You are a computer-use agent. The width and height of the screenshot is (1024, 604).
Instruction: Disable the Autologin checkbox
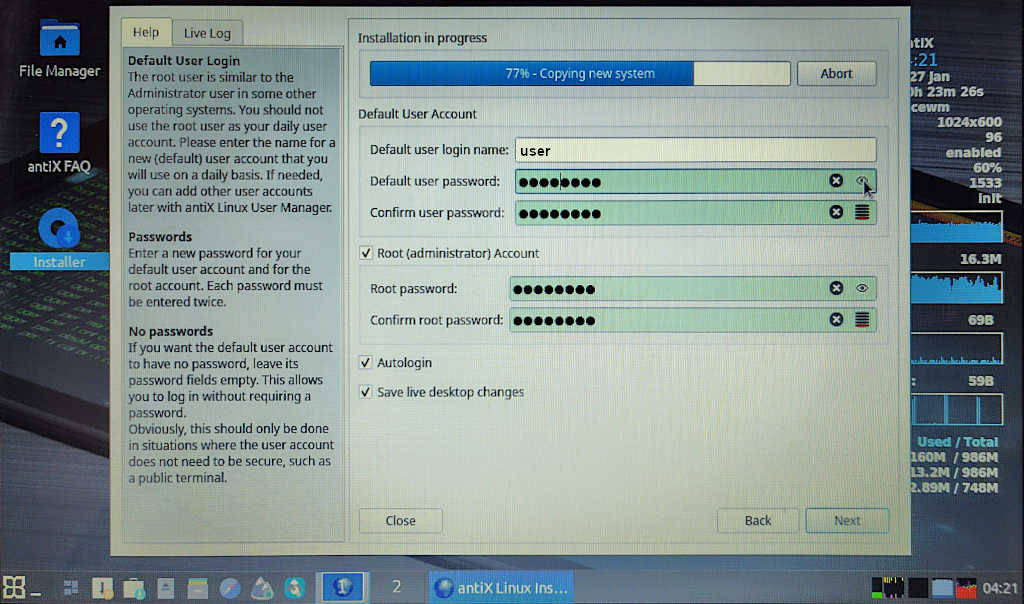pos(366,362)
